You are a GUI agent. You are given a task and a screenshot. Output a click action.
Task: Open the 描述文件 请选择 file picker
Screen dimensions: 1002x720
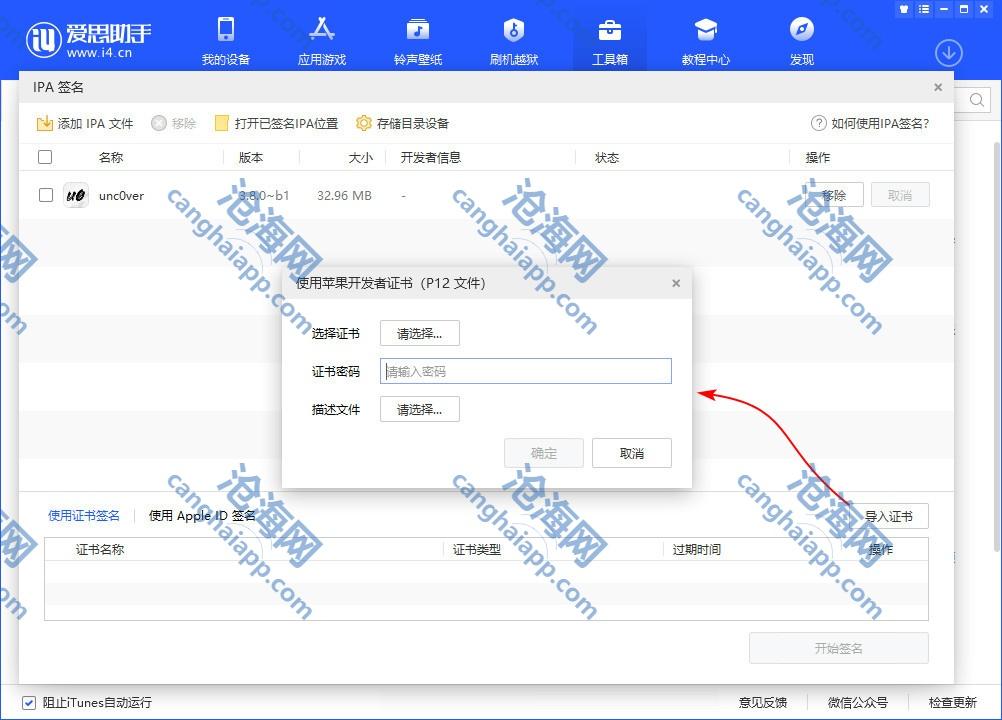pos(419,409)
